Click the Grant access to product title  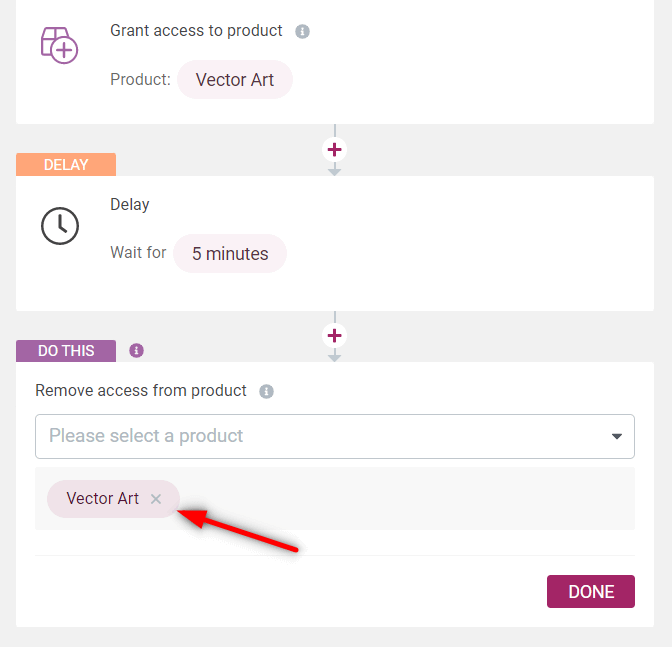(196, 31)
